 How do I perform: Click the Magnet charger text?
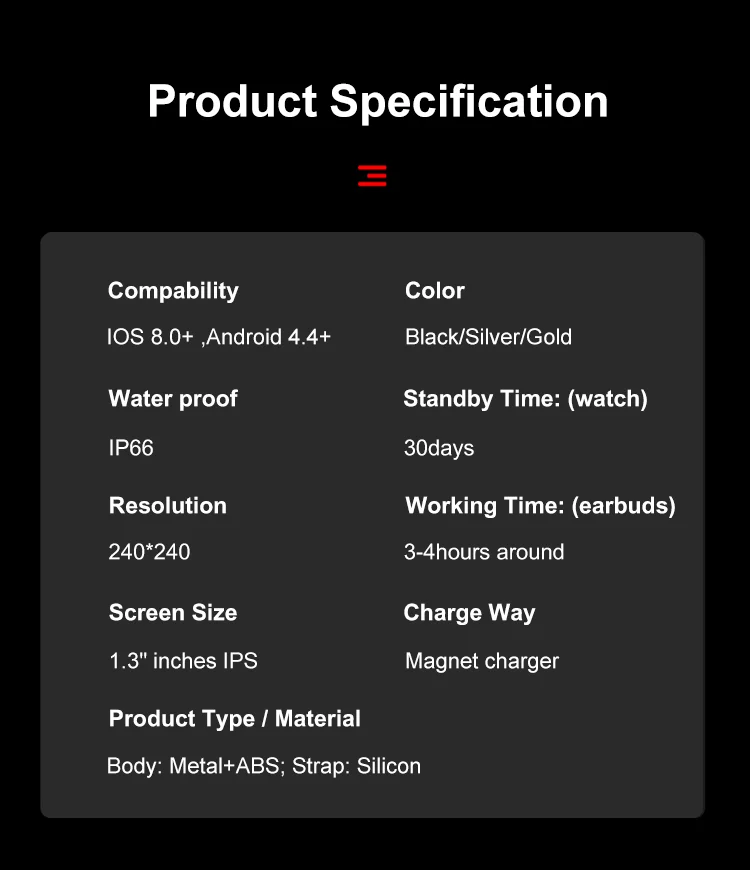tap(482, 661)
